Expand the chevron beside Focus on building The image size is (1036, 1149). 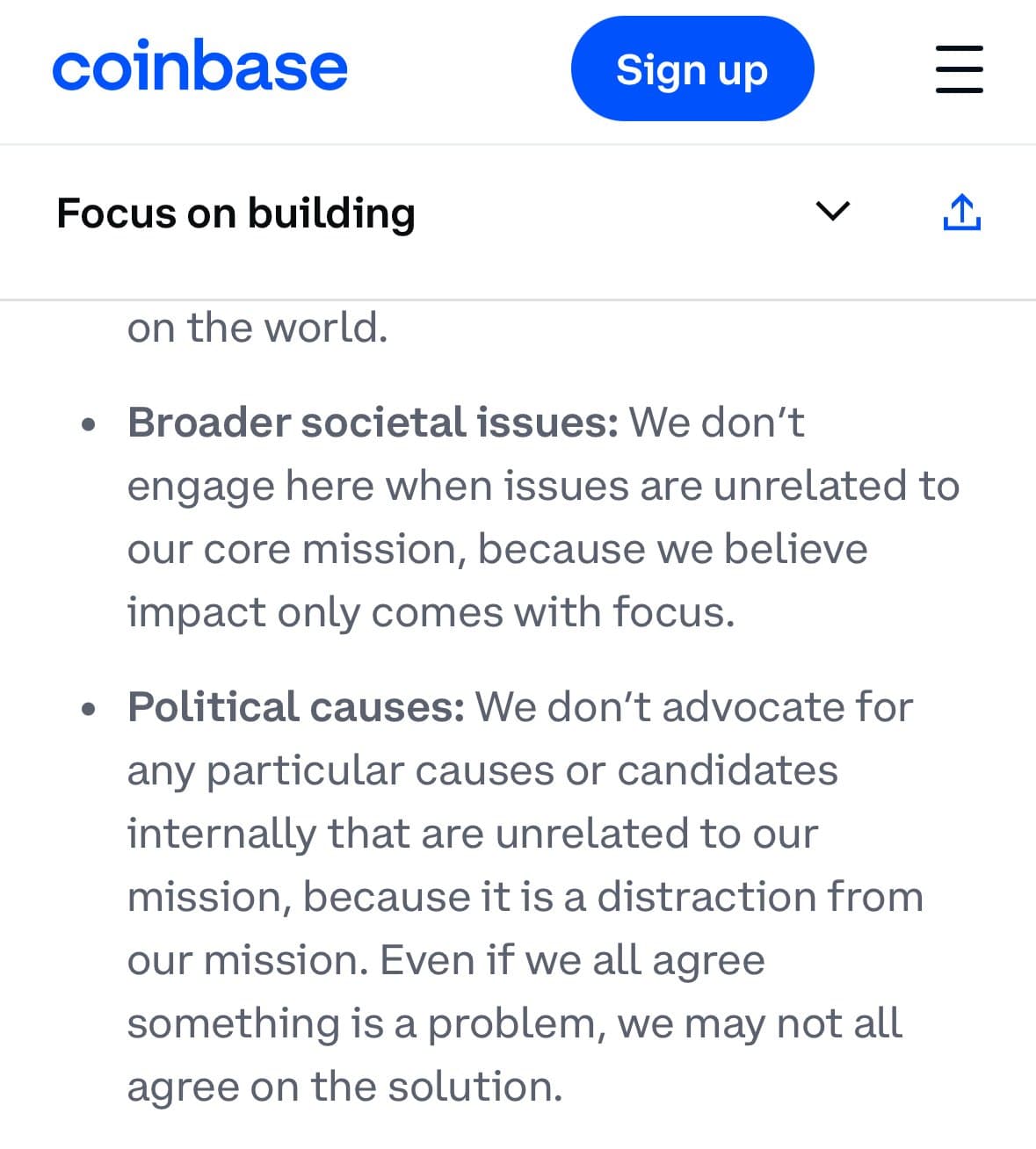coord(832,212)
